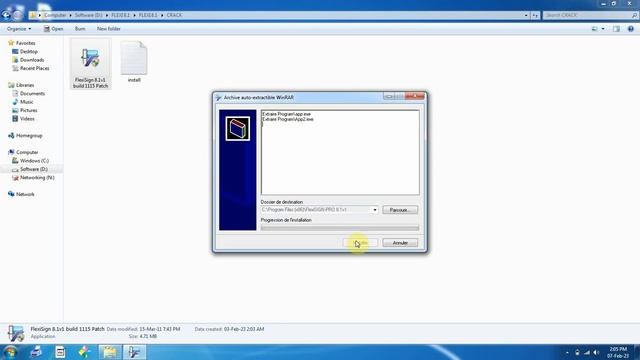This screenshot has height=360, width=640.
Task: Click the WinRAR archive logo in dialog
Action: [x=238, y=129]
